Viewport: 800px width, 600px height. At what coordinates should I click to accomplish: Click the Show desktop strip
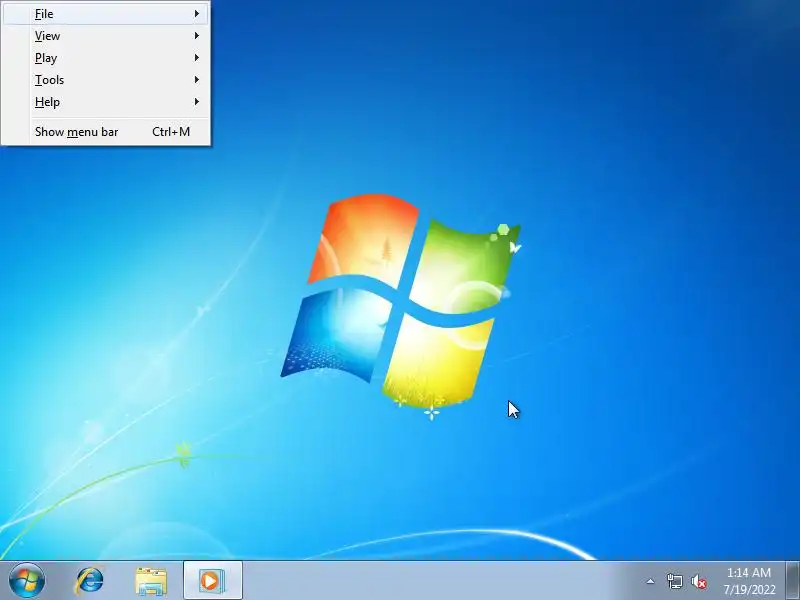[x=793, y=581]
